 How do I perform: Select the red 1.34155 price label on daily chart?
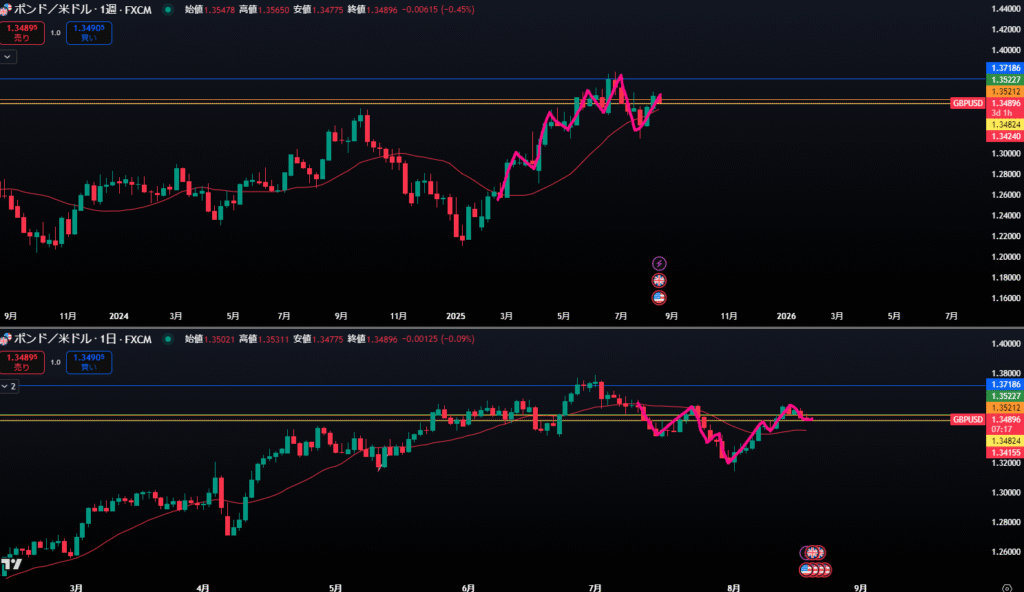(1004, 453)
